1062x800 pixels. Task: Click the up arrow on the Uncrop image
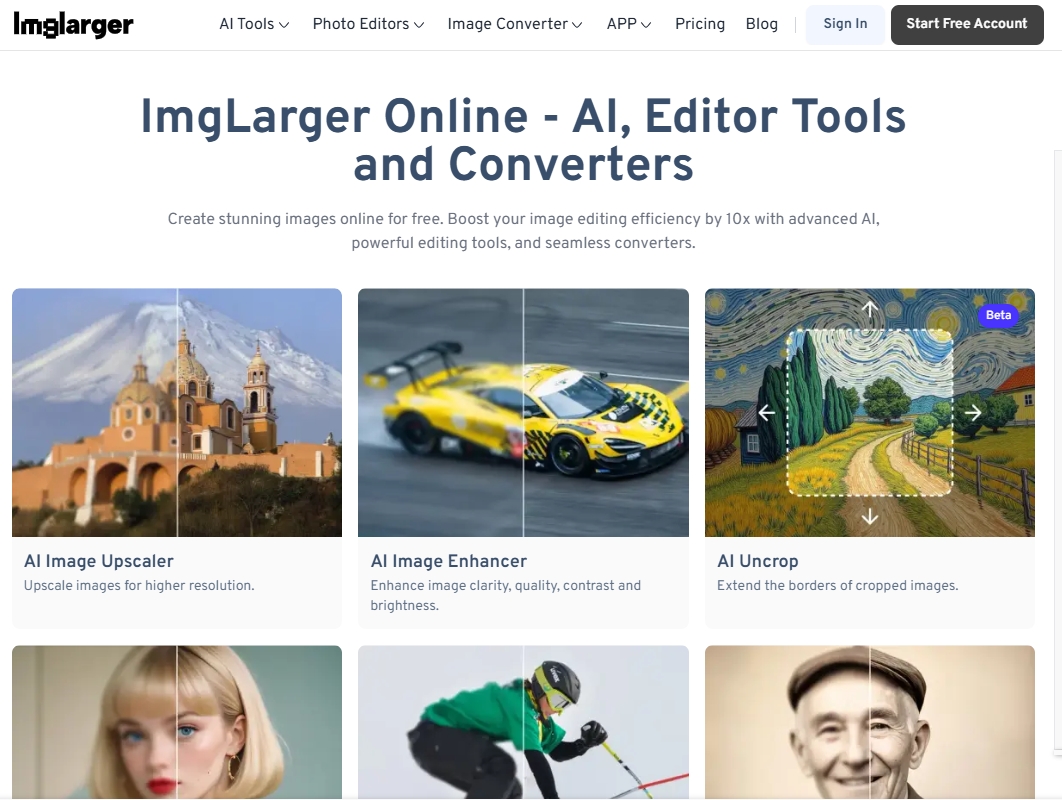tap(870, 309)
